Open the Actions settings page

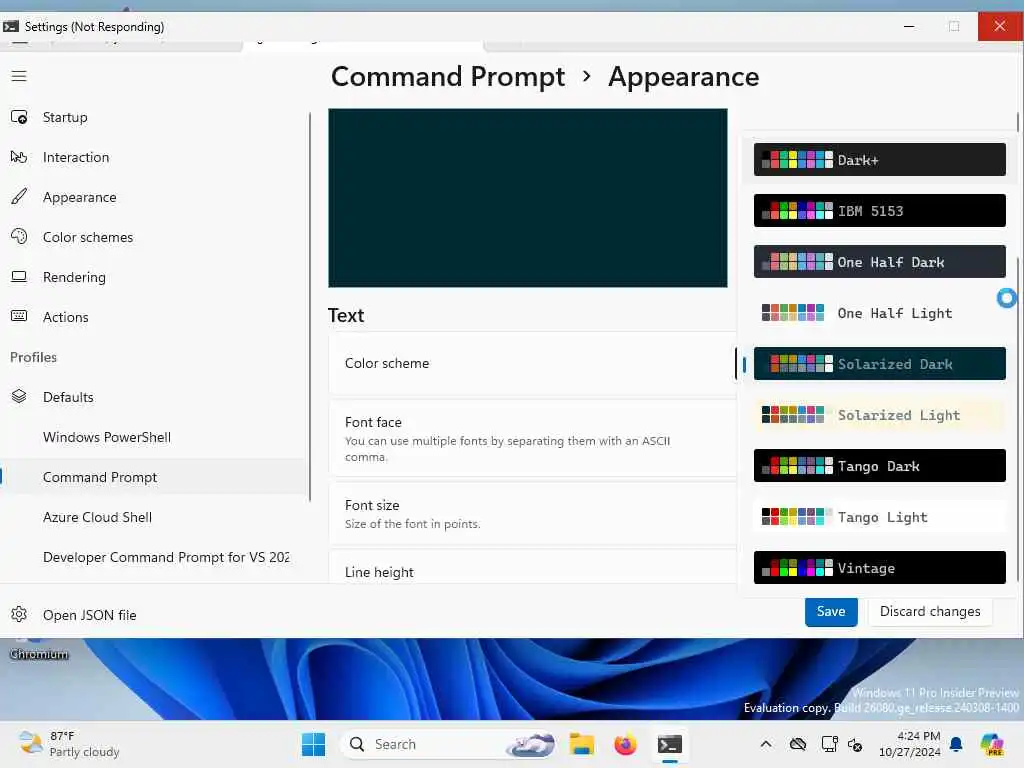point(153,316)
